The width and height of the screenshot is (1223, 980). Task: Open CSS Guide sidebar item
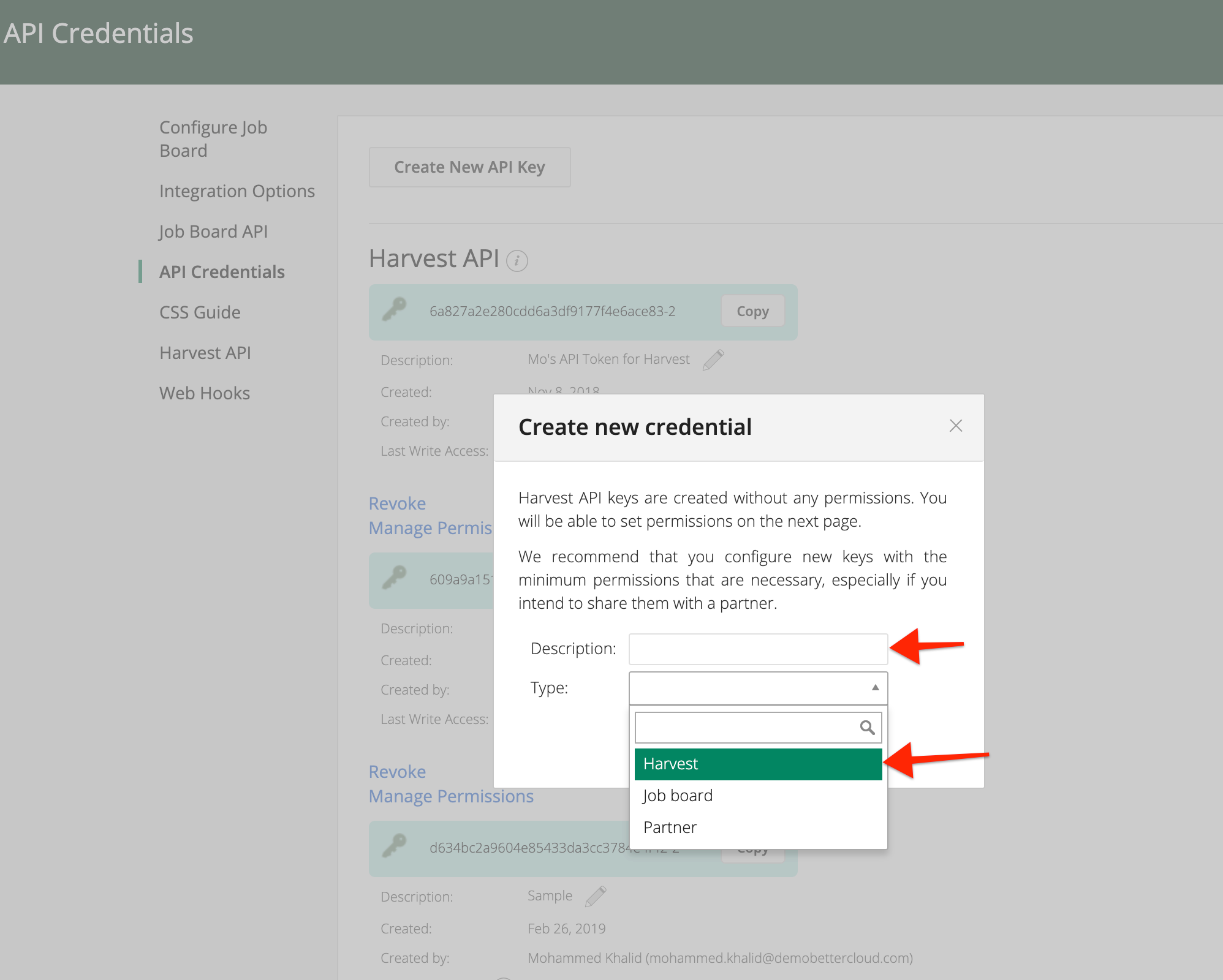tap(200, 312)
